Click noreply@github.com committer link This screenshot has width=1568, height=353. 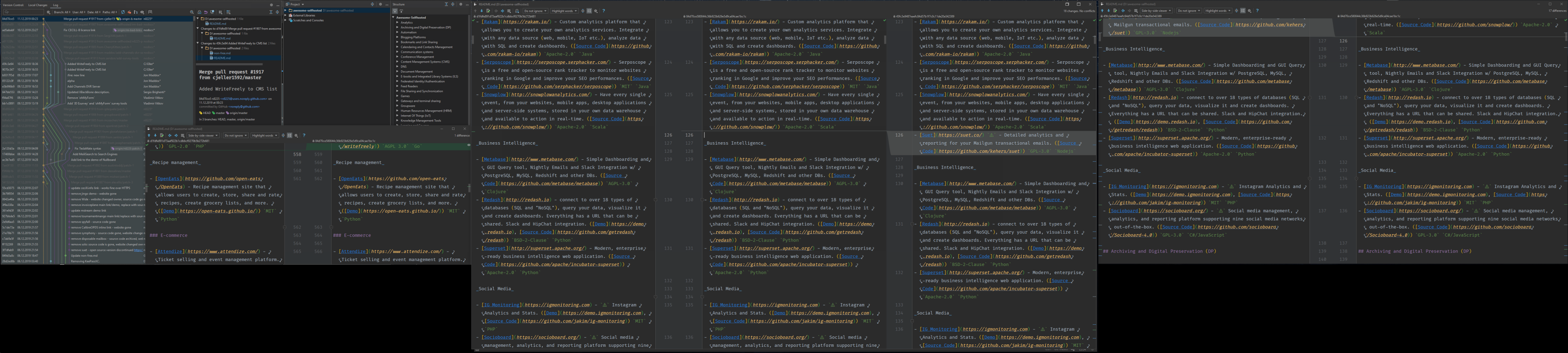244,107
